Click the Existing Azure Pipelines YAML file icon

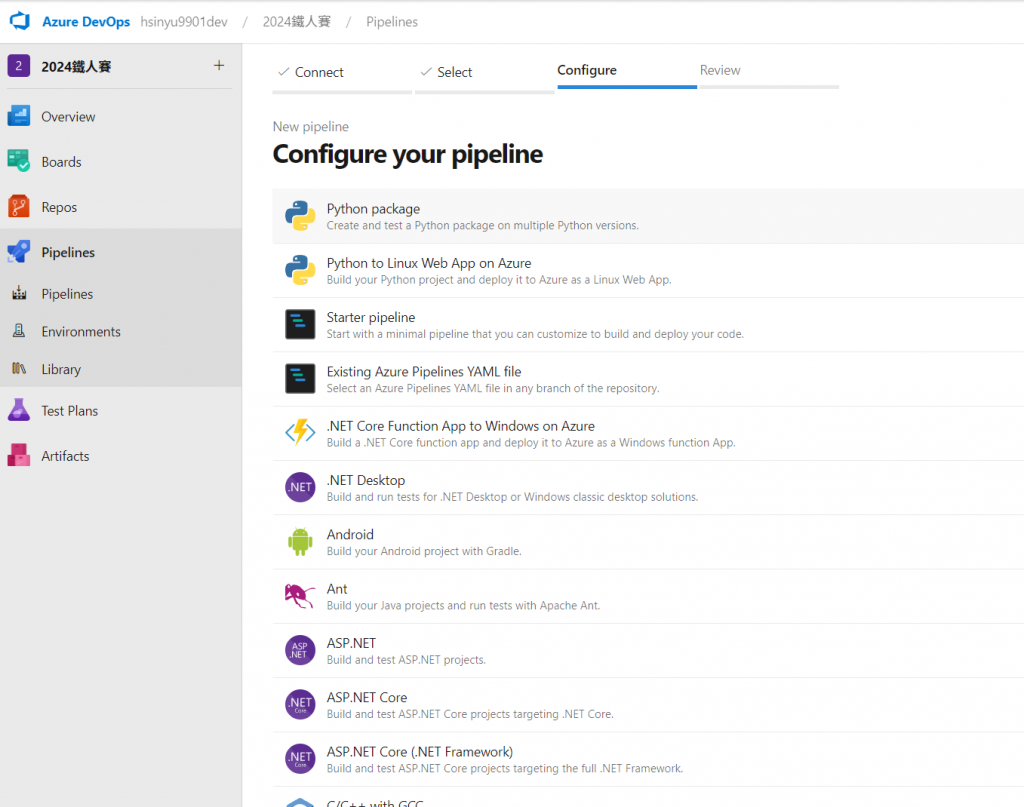click(x=300, y=379)
